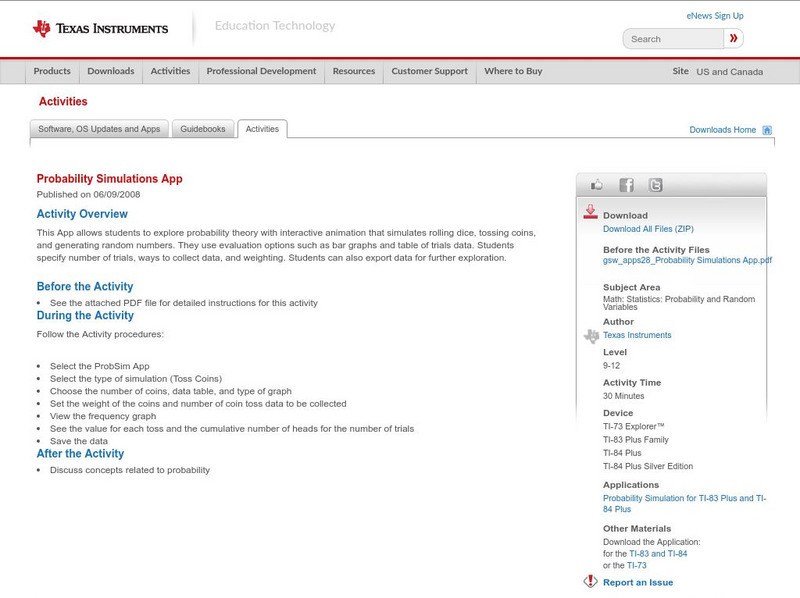Click 'Select the ProbSim App' bullet

coord(99,366)
